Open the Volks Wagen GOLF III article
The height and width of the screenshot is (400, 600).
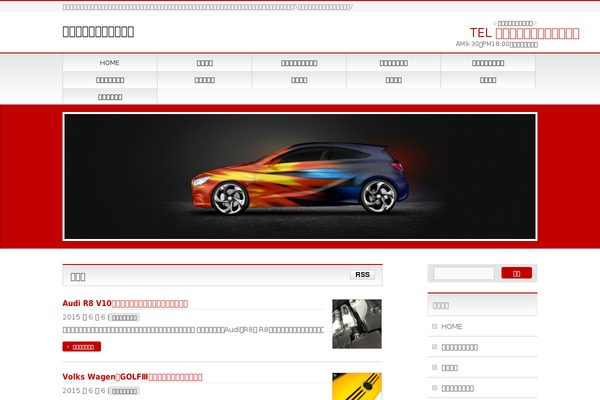coord(132,377)
